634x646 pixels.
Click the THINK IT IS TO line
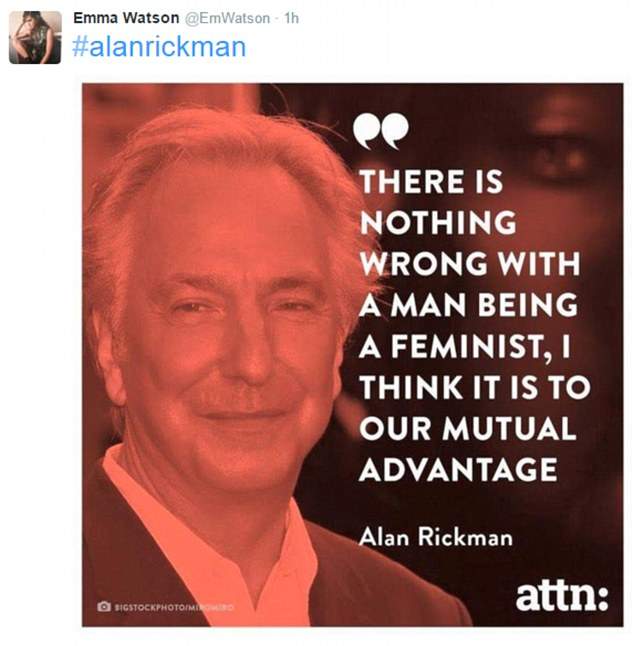pos(475,387)
